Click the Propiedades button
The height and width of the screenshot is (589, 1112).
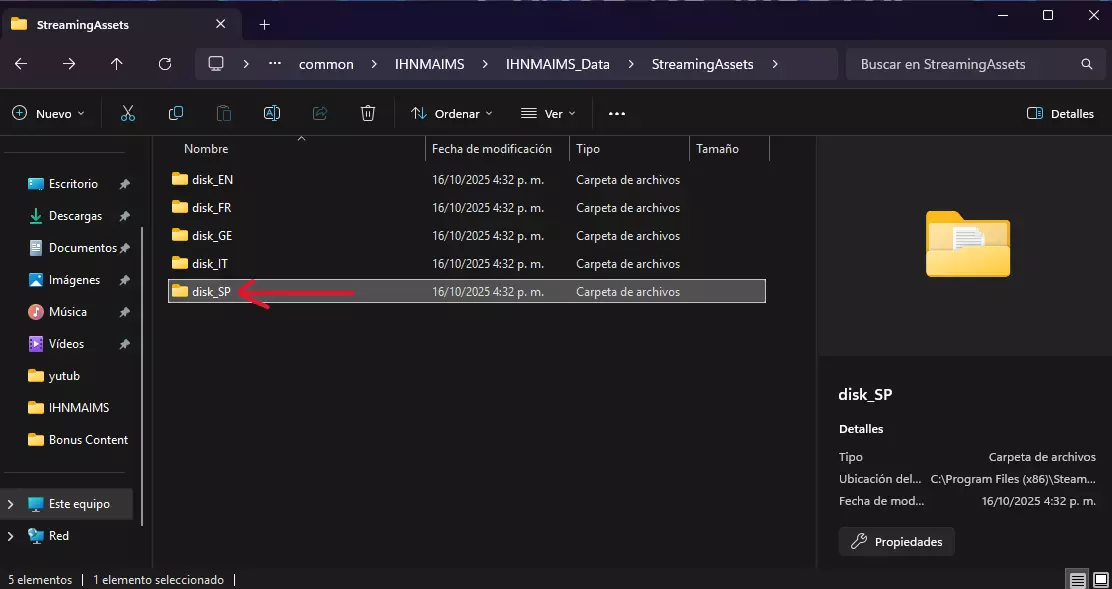[897, 542]
